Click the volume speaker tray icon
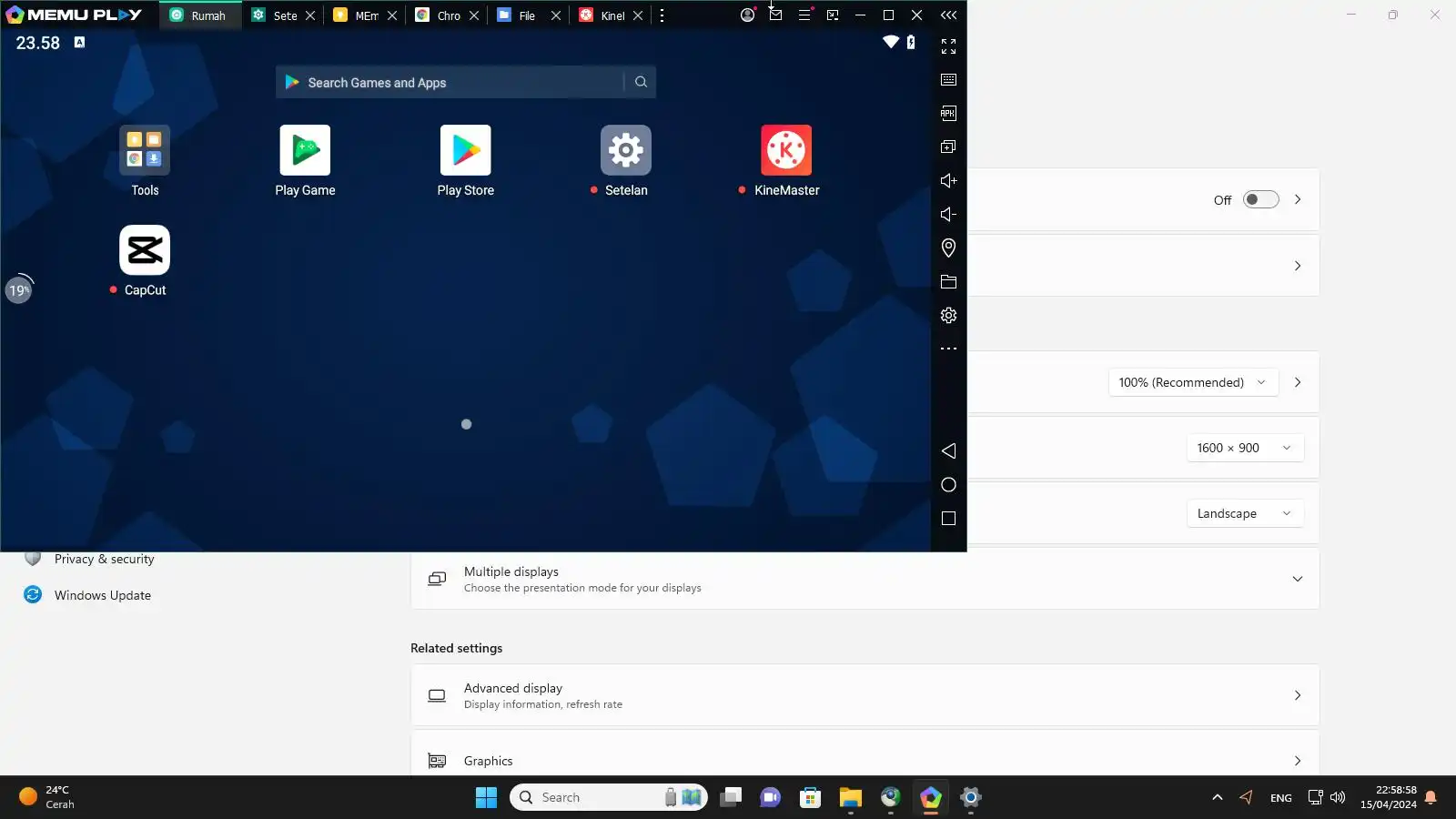Image resolution: width=1456 pixels, height=819 pixels. coord(1338,798)
